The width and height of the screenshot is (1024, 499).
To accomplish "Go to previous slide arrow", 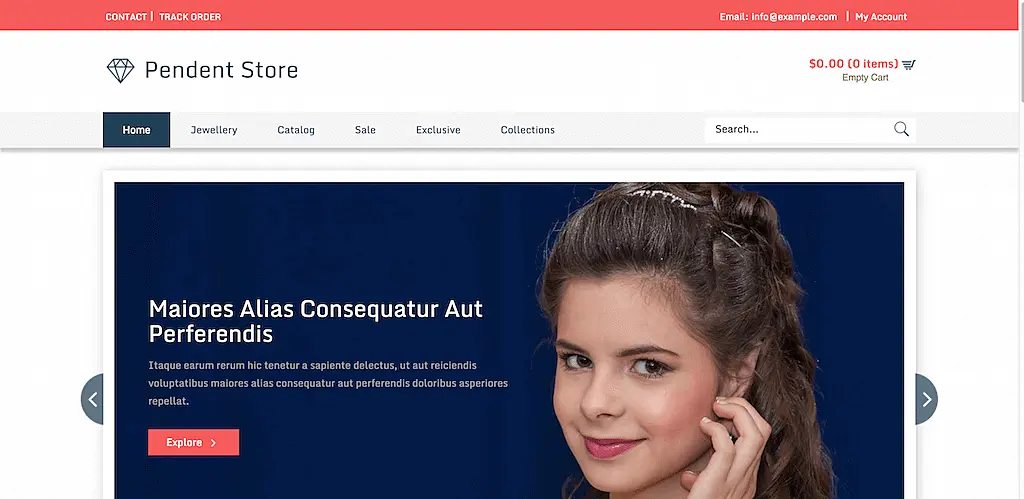I will tap(92, 399).
